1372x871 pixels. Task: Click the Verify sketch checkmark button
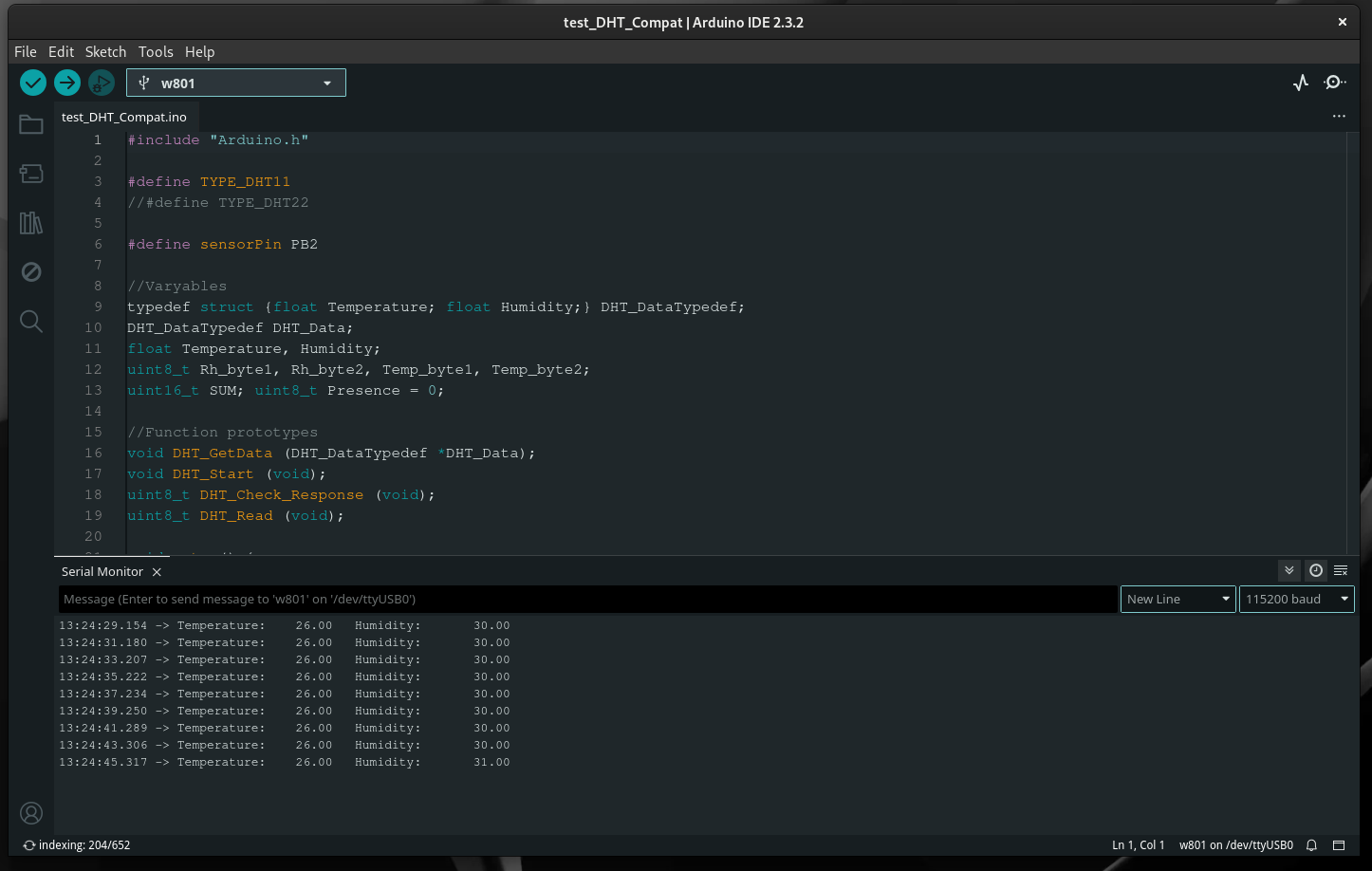[x=33, y=83]
